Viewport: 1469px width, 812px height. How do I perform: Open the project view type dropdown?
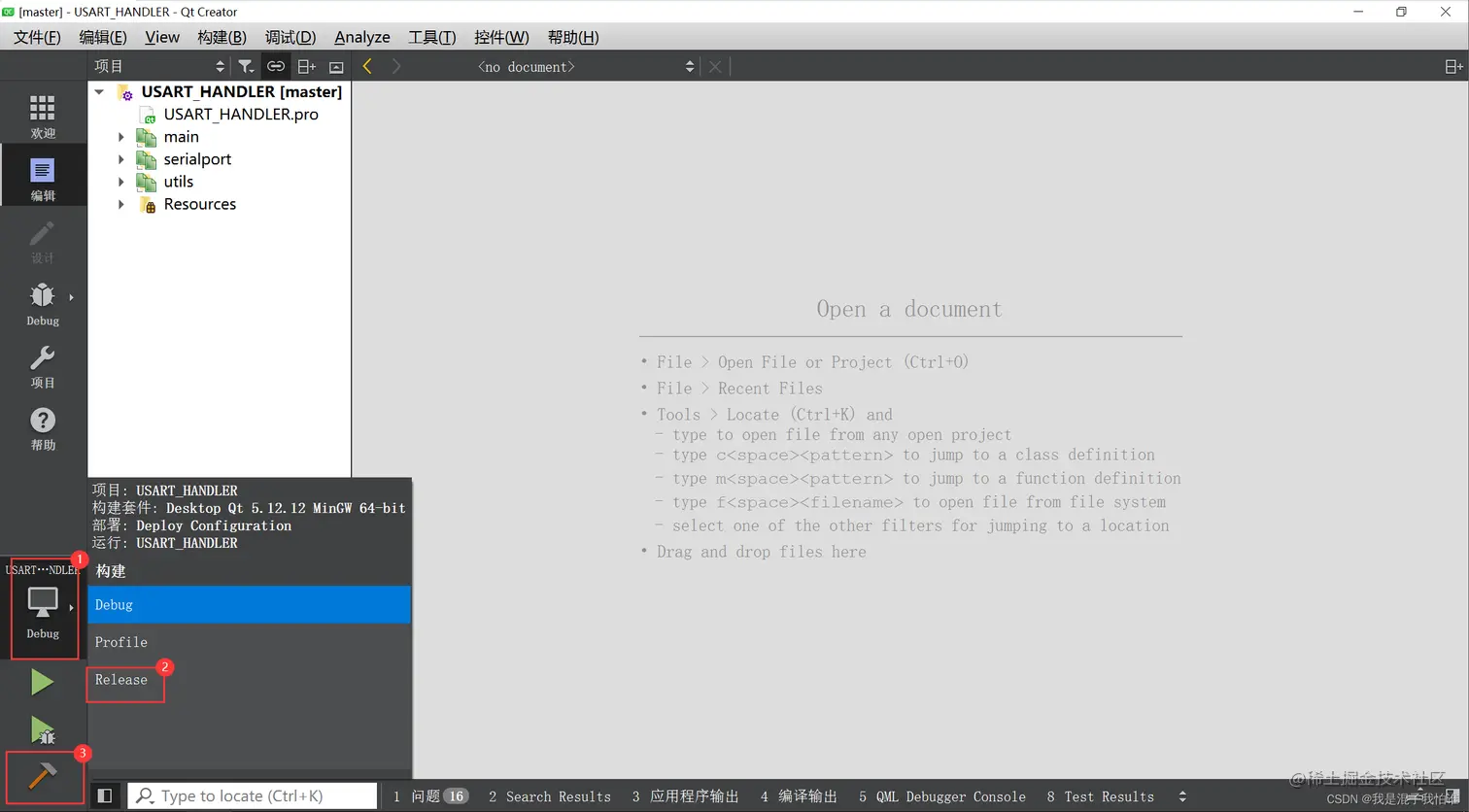click(x=159, y=66)
